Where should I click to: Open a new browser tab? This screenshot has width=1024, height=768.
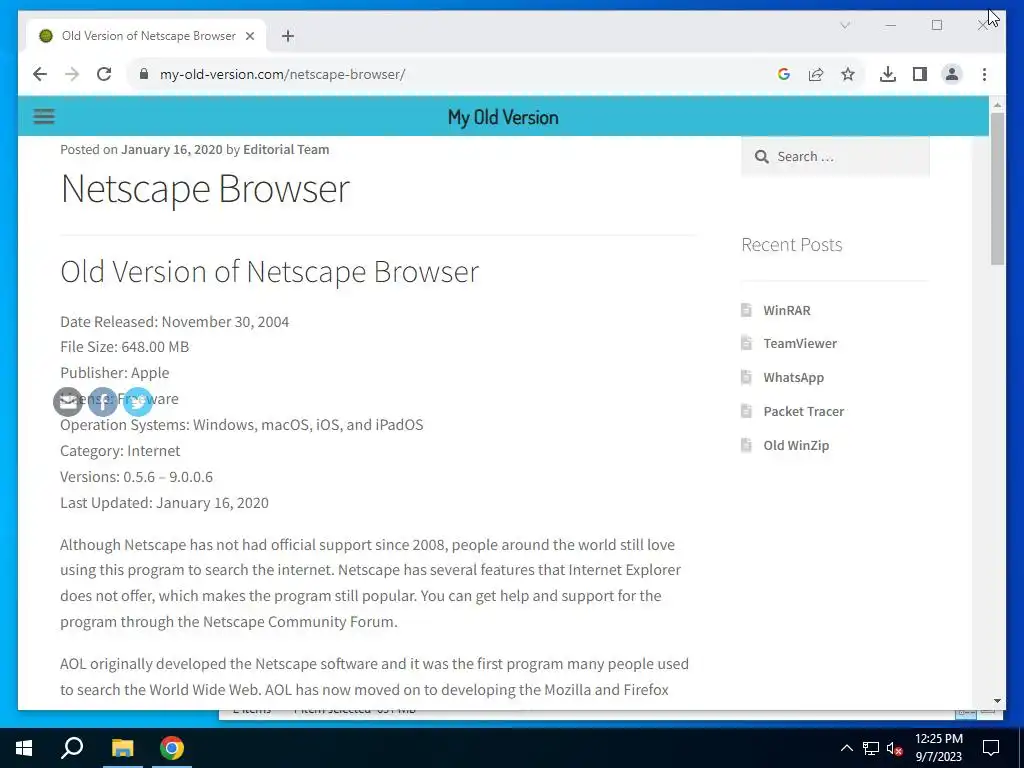click(288, 36)
